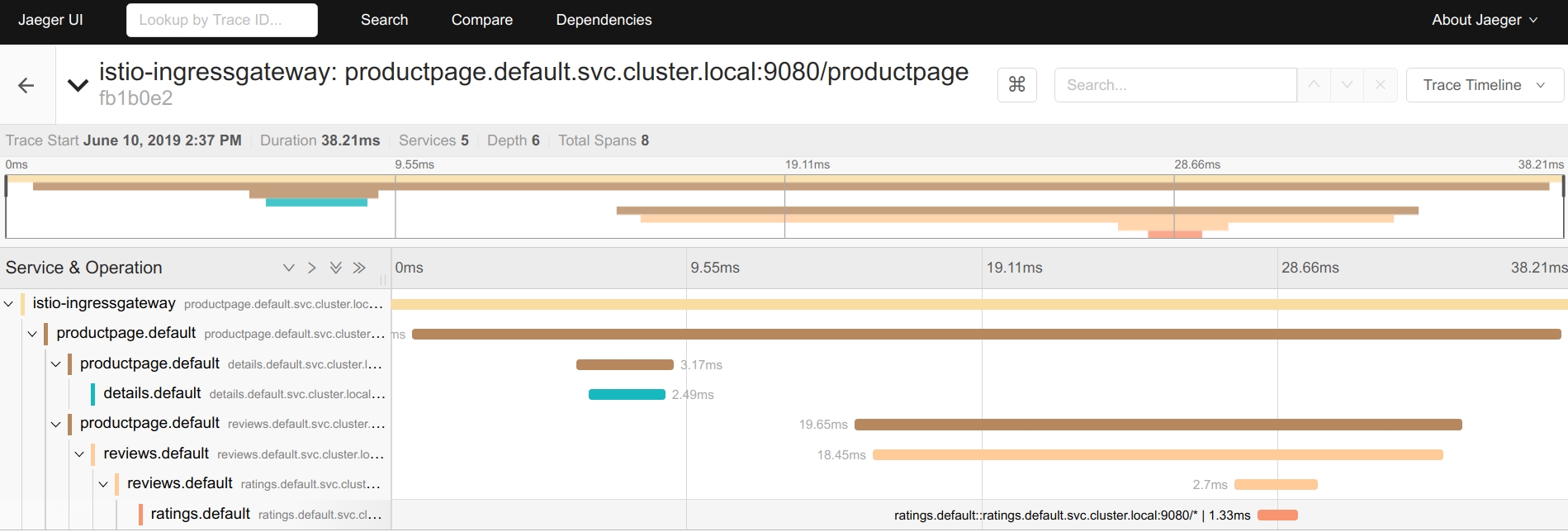1568x532 pixels.
Task: Click the back arrow icon
Action: pyautogui.click(x=26, y=85)
